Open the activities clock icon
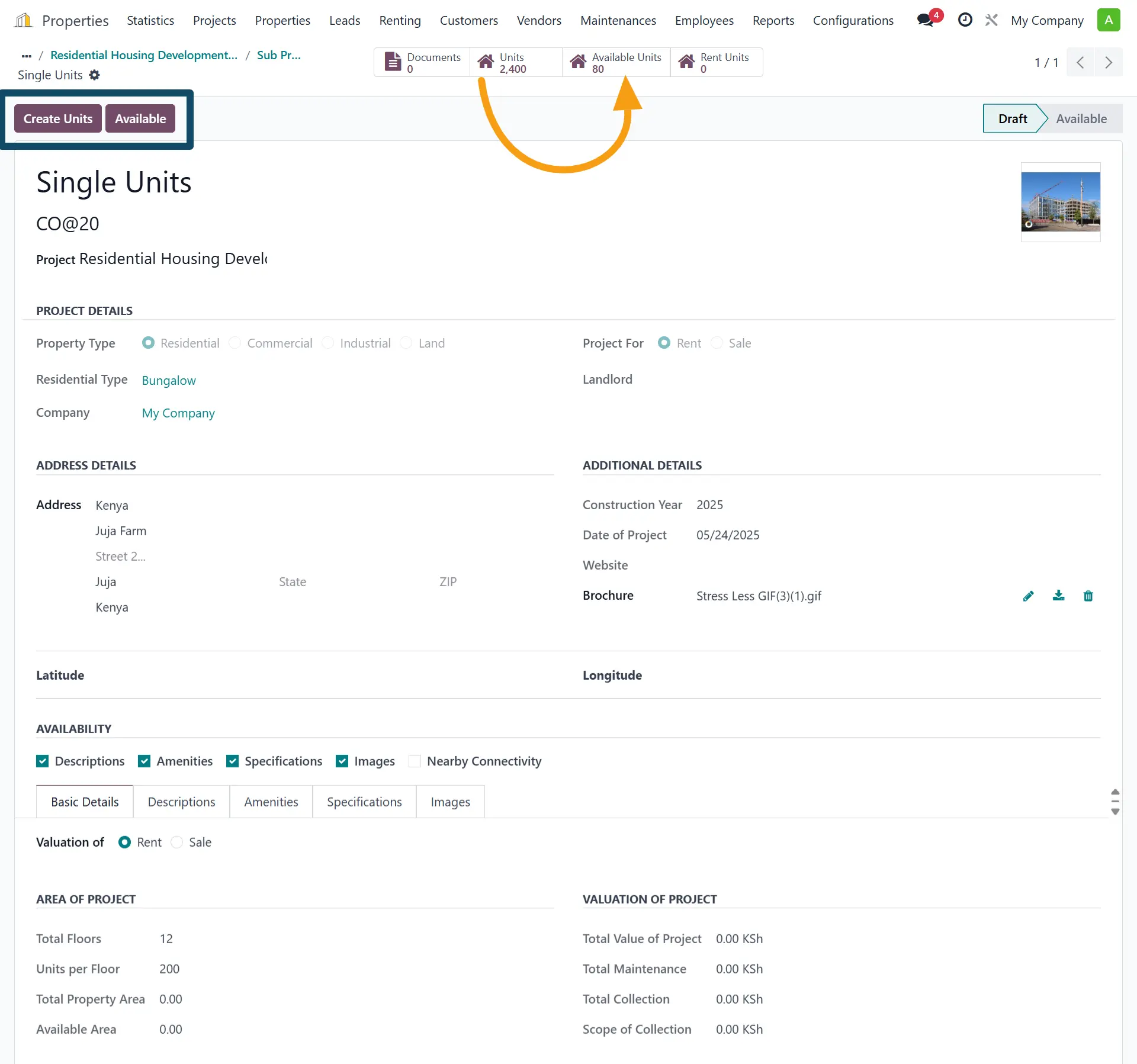The image size is (1137, 1064). (965, 20)
